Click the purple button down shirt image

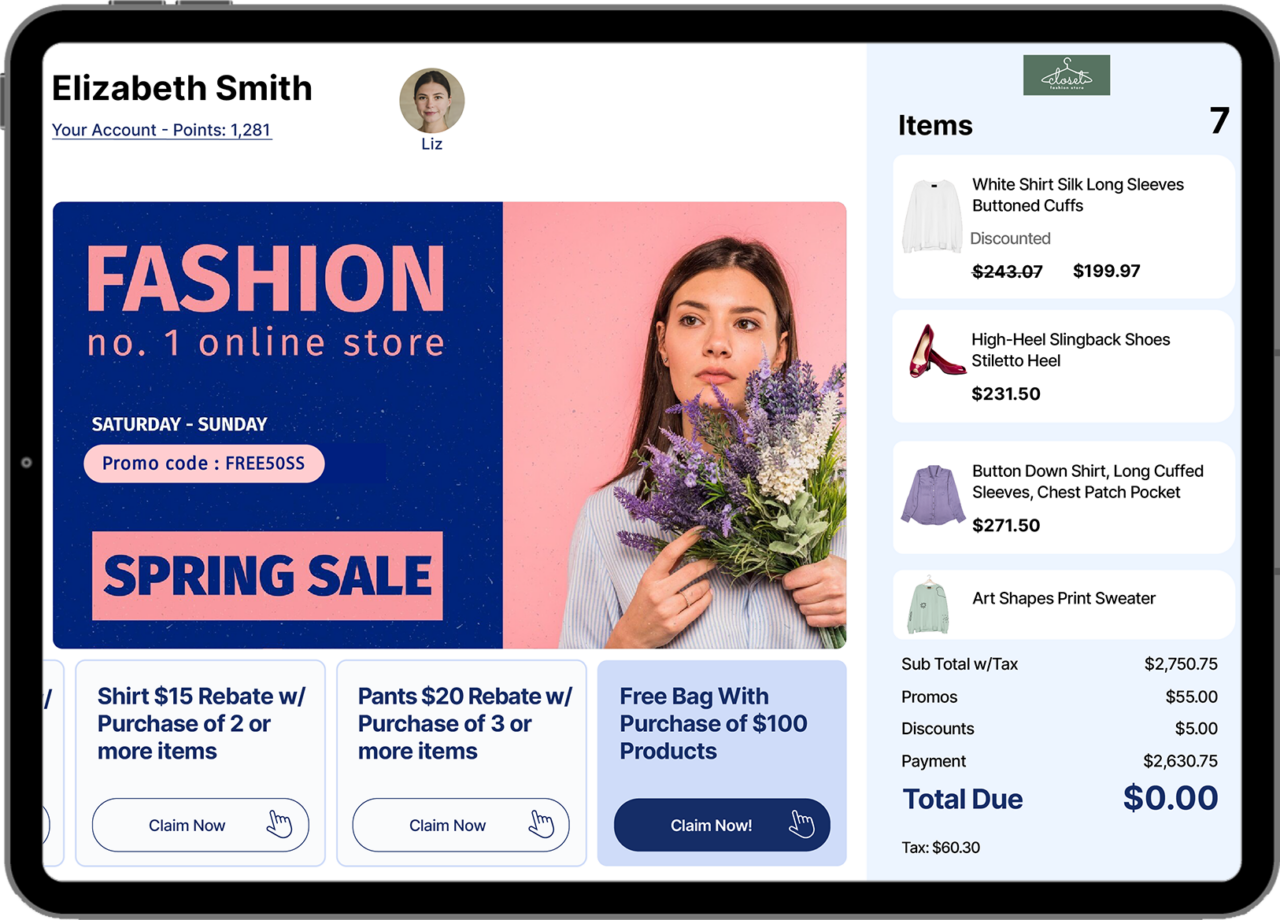click(x=933, y=495)
